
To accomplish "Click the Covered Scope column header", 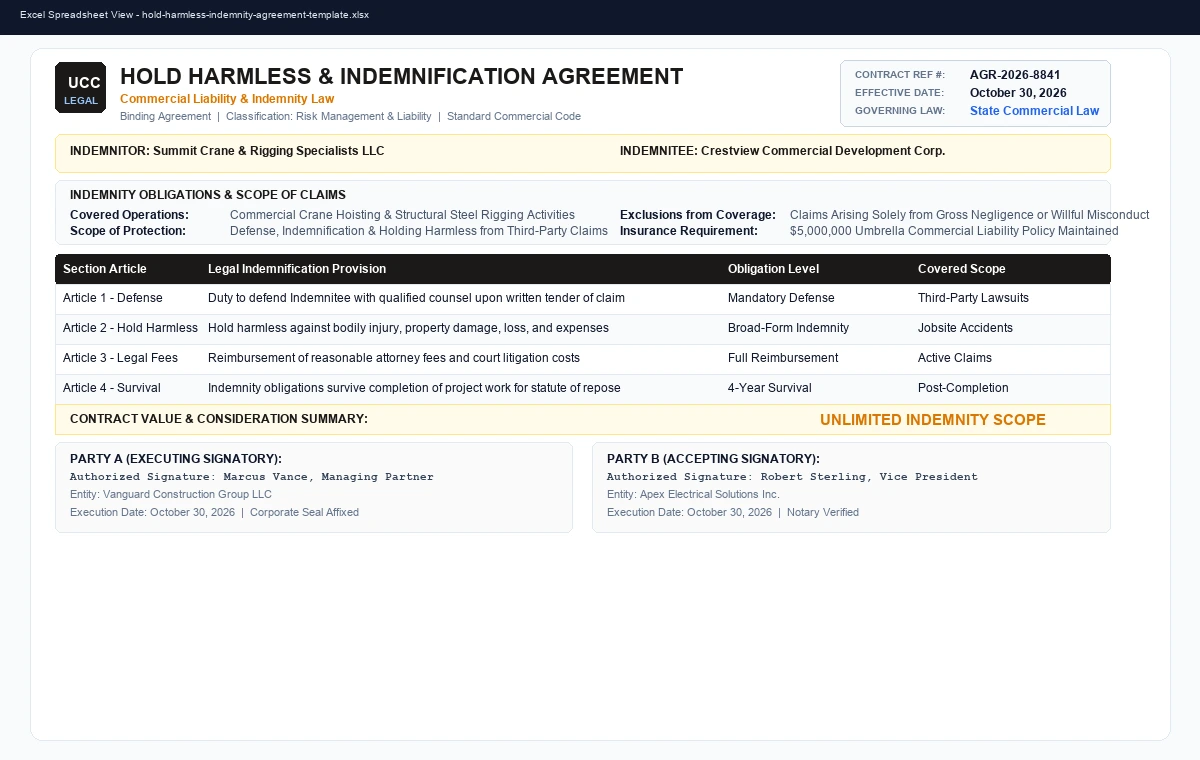I will click(961, 269).
